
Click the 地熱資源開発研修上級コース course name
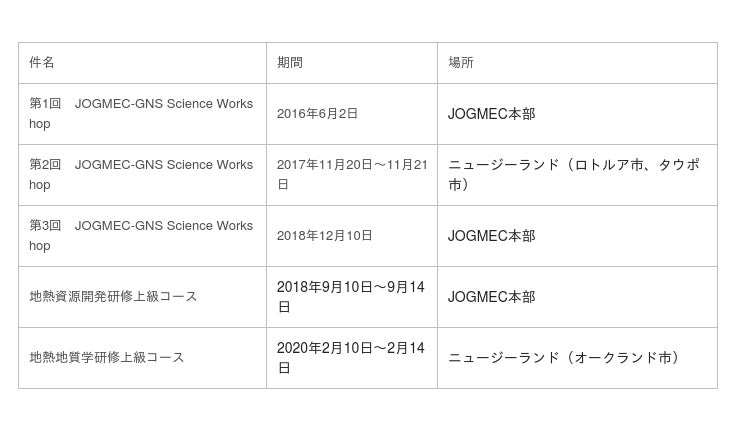(x=113, y=297)
